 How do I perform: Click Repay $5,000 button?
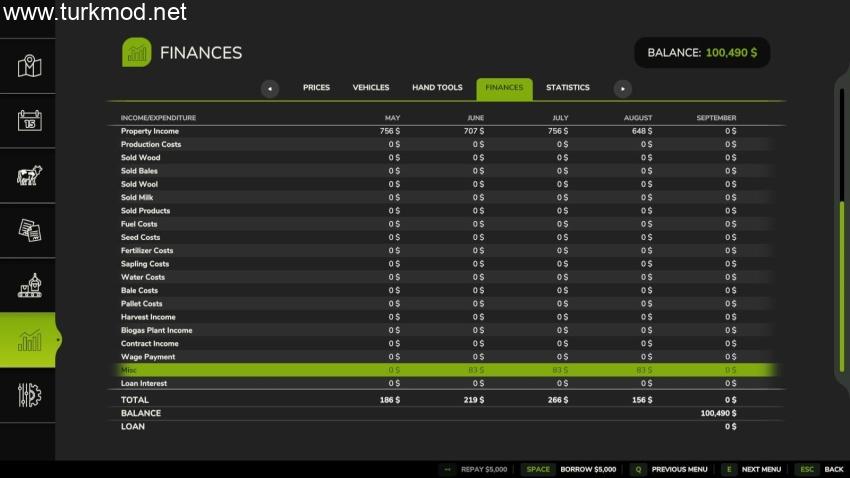click(484, 469)
